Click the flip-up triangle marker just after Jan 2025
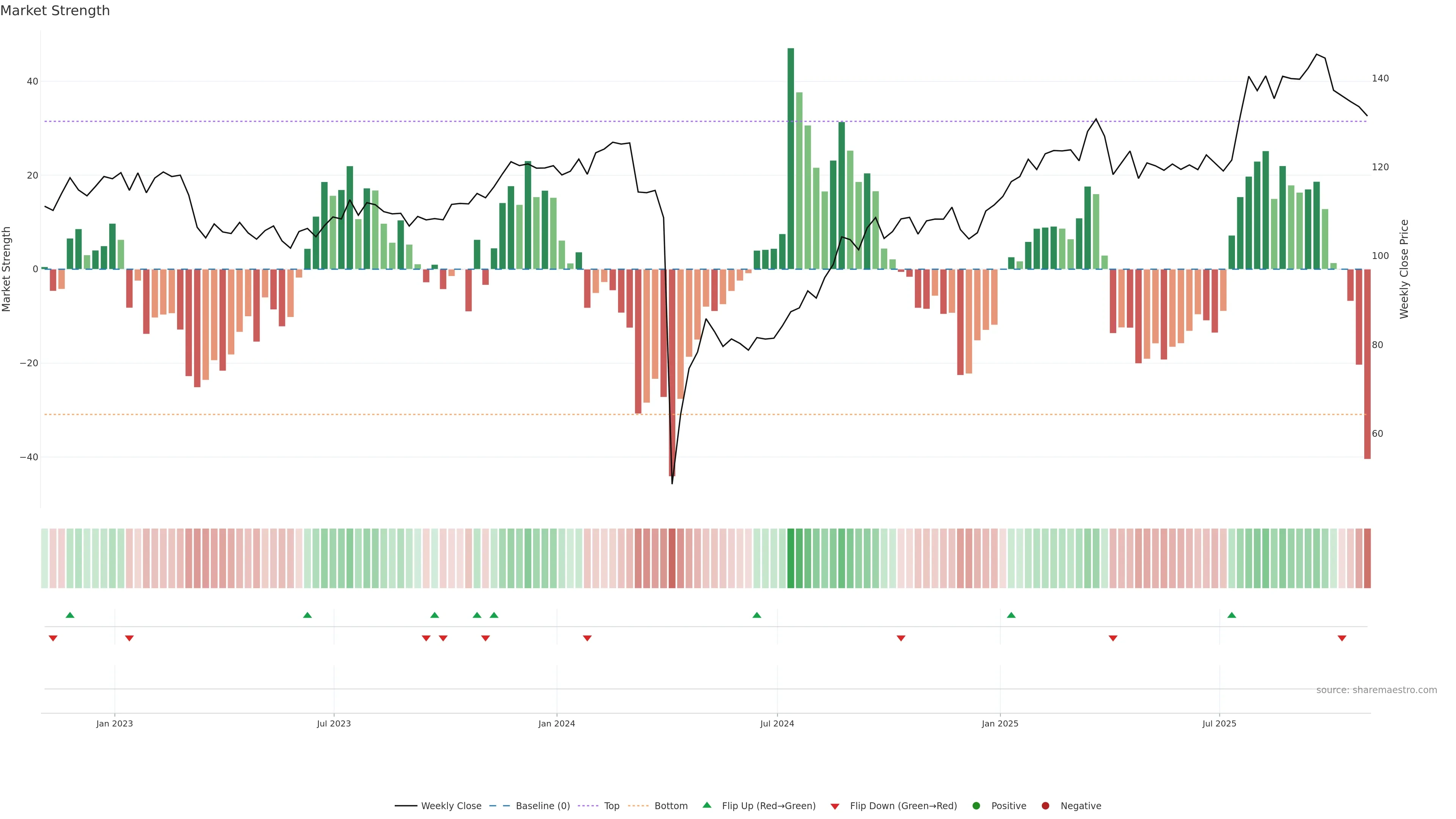 pos(1011,615)
